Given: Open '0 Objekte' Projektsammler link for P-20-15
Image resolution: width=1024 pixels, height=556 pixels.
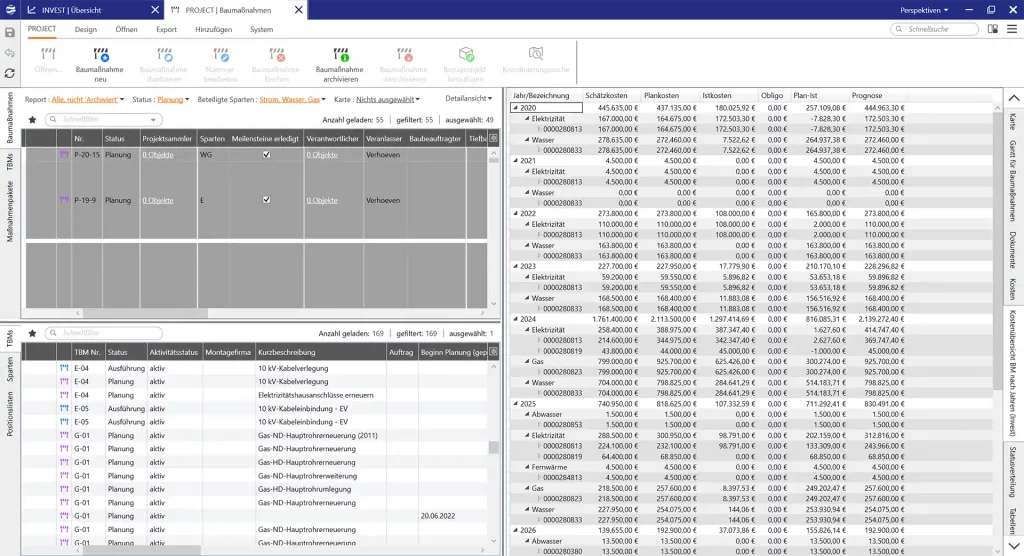Looking at the screenshot, I should tap(157, 155).
